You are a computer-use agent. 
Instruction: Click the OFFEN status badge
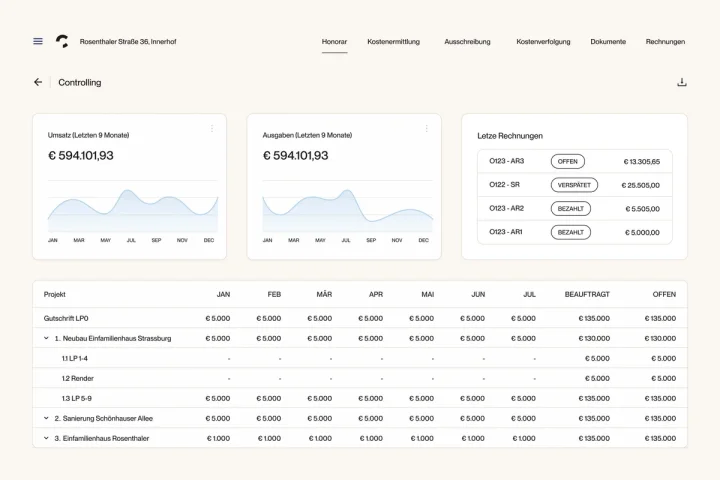[x=568, y=162]
